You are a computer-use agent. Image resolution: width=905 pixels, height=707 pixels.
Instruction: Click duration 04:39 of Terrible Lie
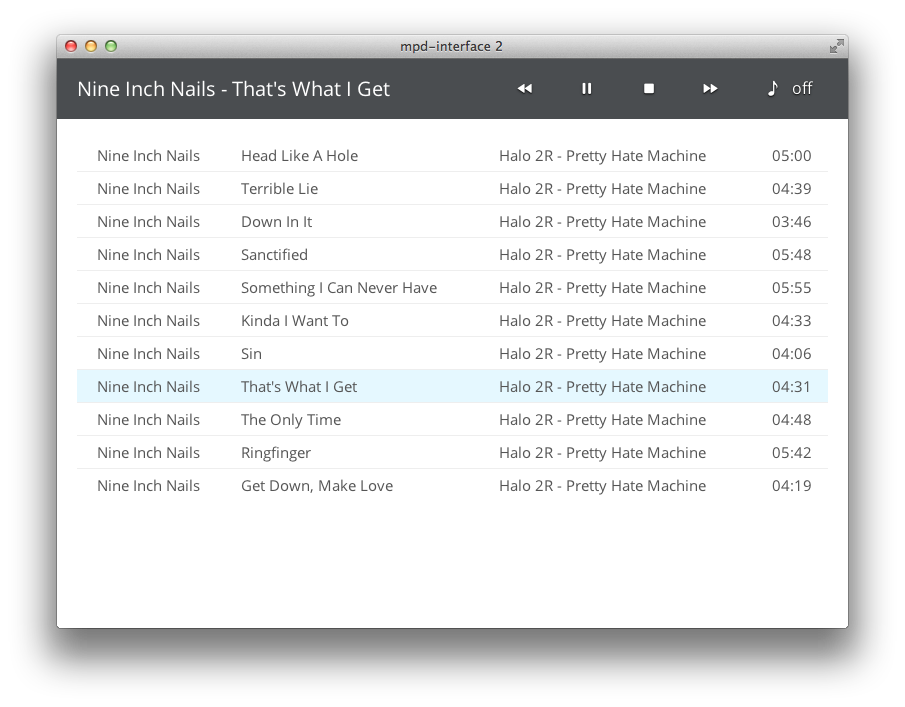point(791,189)
